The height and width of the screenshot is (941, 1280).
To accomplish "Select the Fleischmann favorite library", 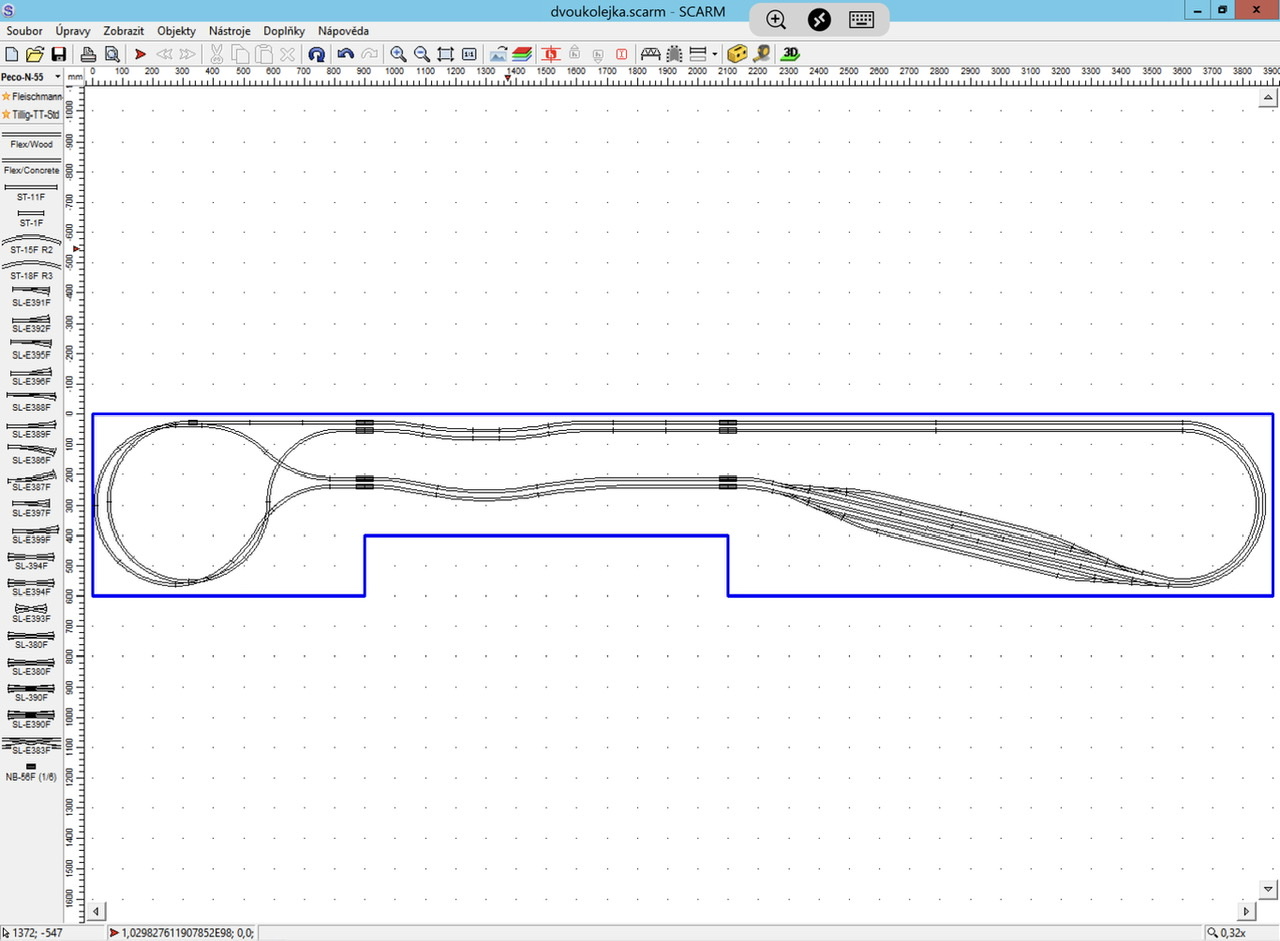I will point(31,96).
